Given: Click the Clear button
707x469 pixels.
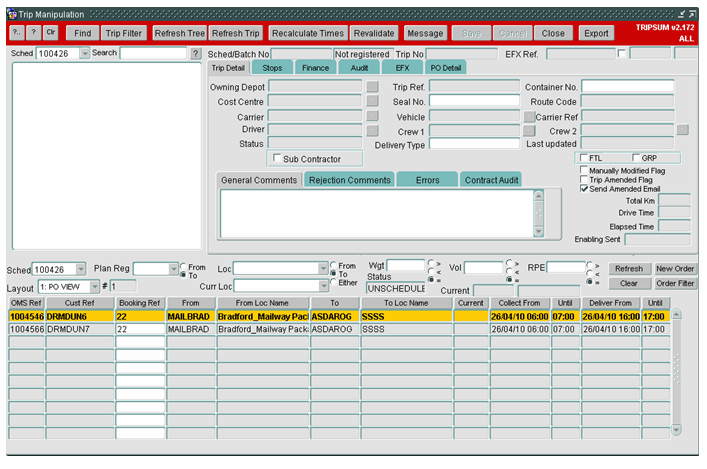Looking at the screenshot, I should tap(629, 283).
